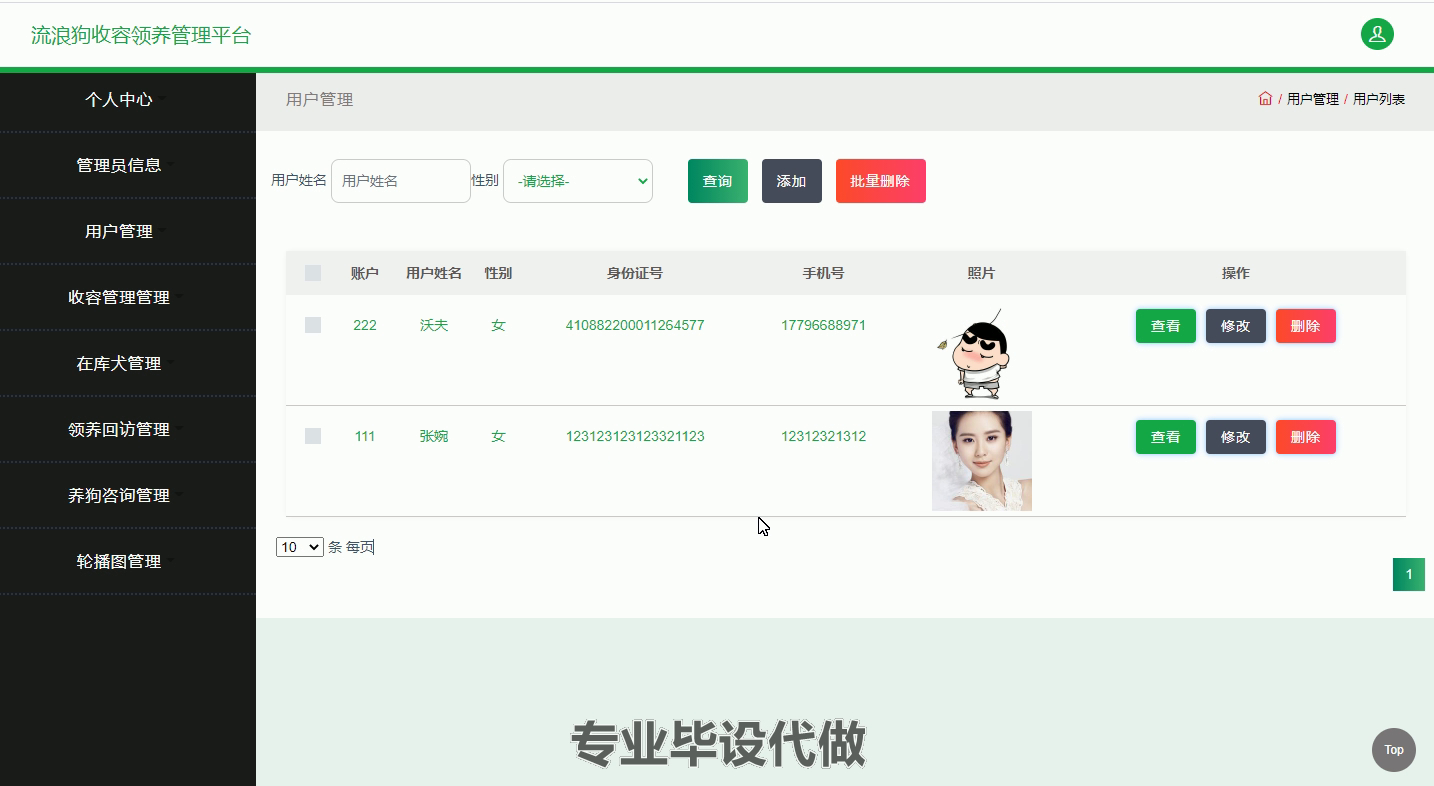Click the name cell 张婉
The width and height of the screenshot is (1434, 786).
434,436
